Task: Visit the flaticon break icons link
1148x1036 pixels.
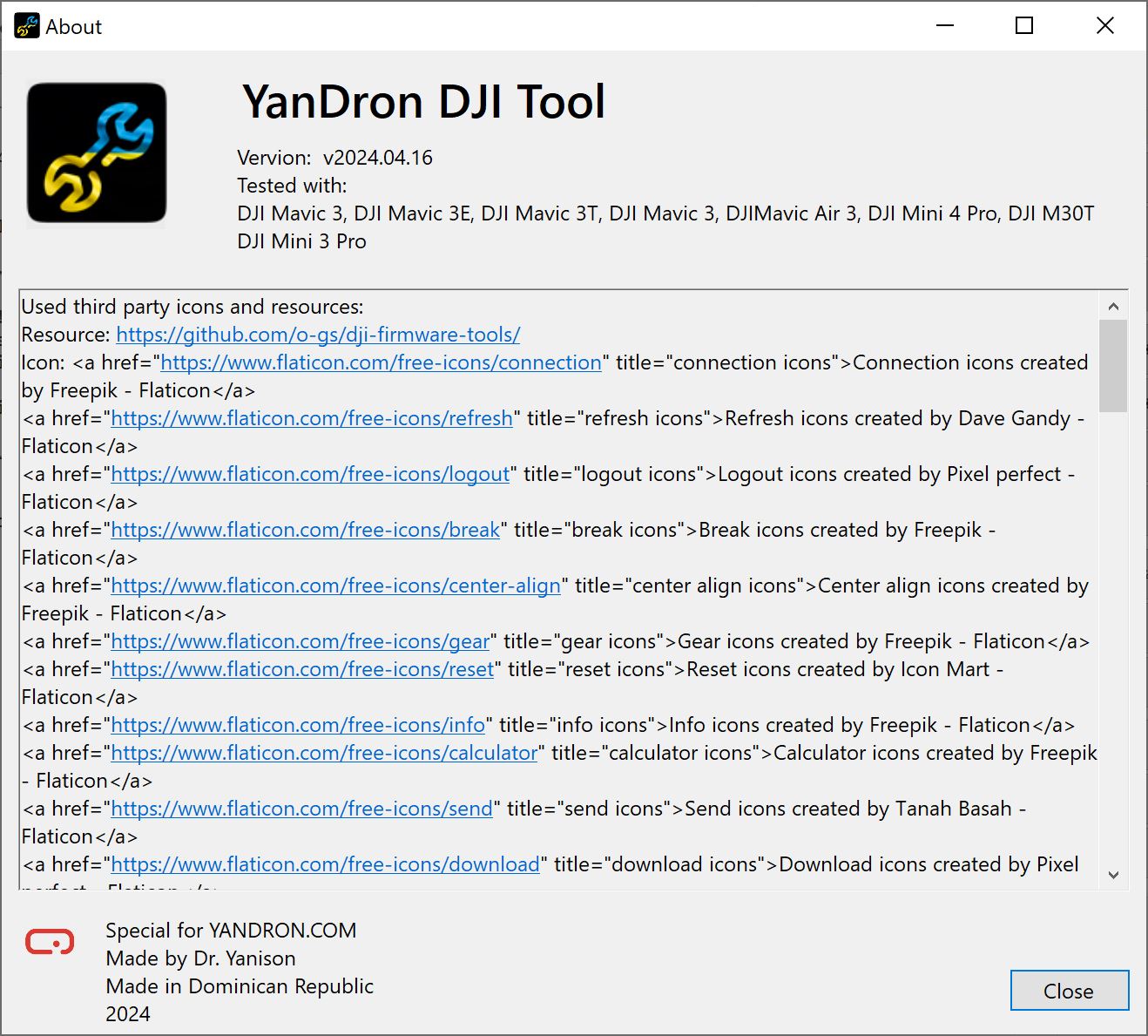Action: 306,530
